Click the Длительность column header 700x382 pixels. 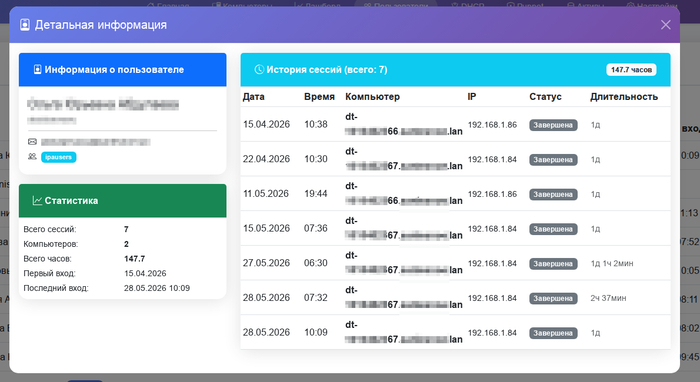[x=624, y=97]
